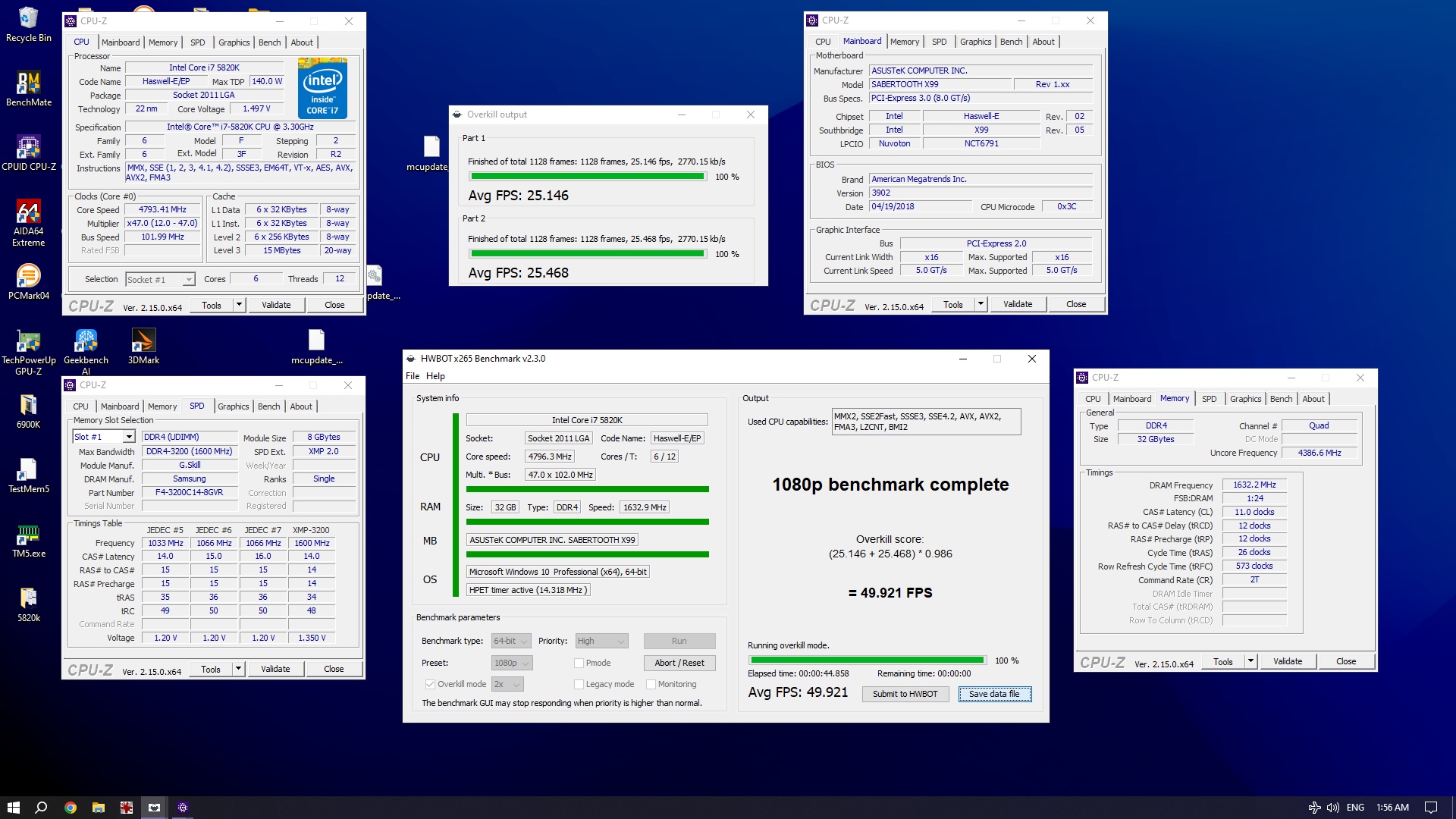Click Windows Start button on taskbar

[13, 807]
